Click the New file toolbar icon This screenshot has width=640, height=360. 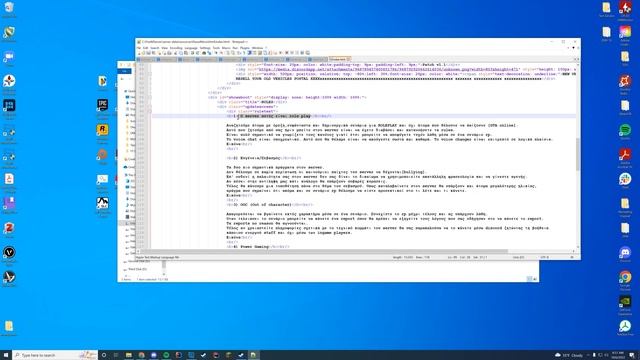139,53
